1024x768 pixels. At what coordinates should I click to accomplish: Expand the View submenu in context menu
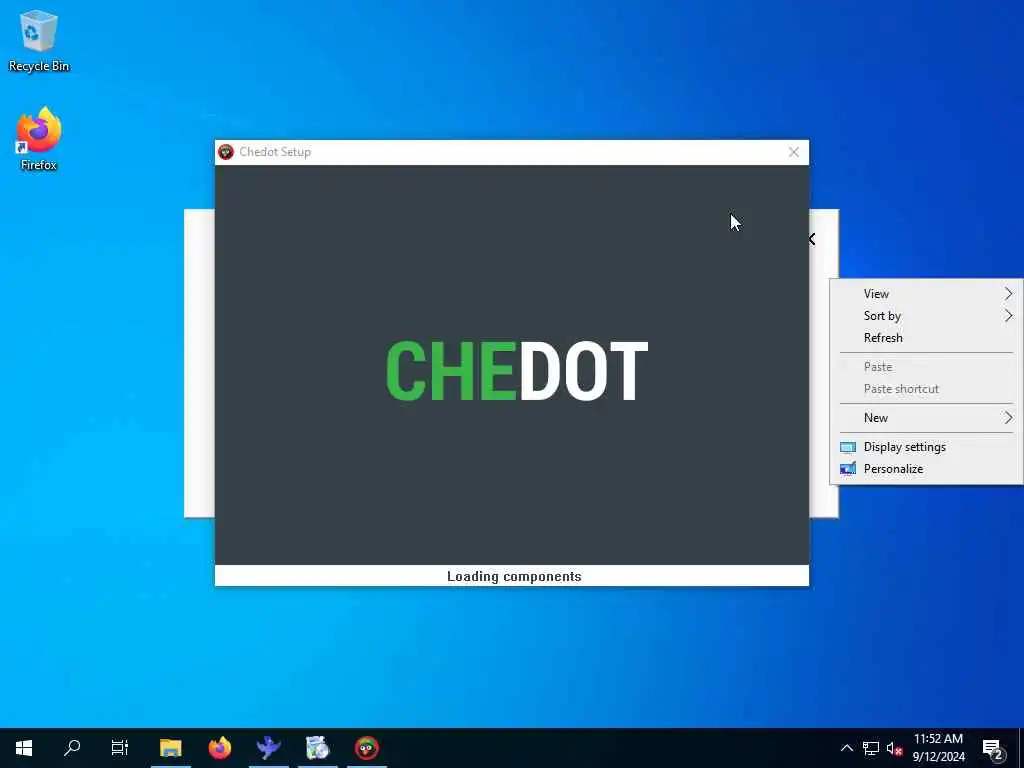tap(925, 294)
